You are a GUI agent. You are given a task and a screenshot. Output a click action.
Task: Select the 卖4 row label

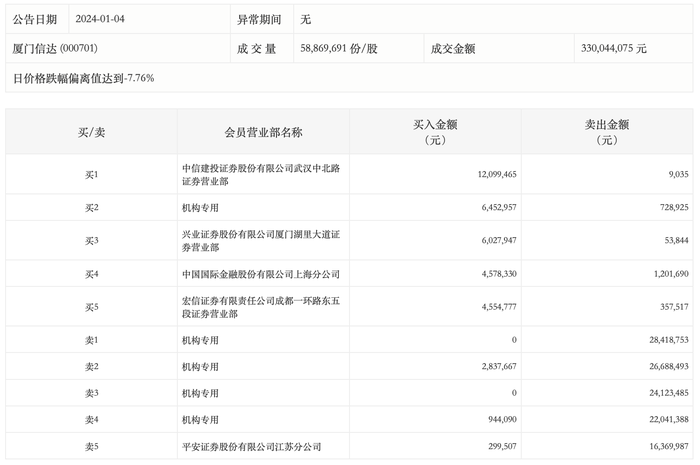(91, 420)
